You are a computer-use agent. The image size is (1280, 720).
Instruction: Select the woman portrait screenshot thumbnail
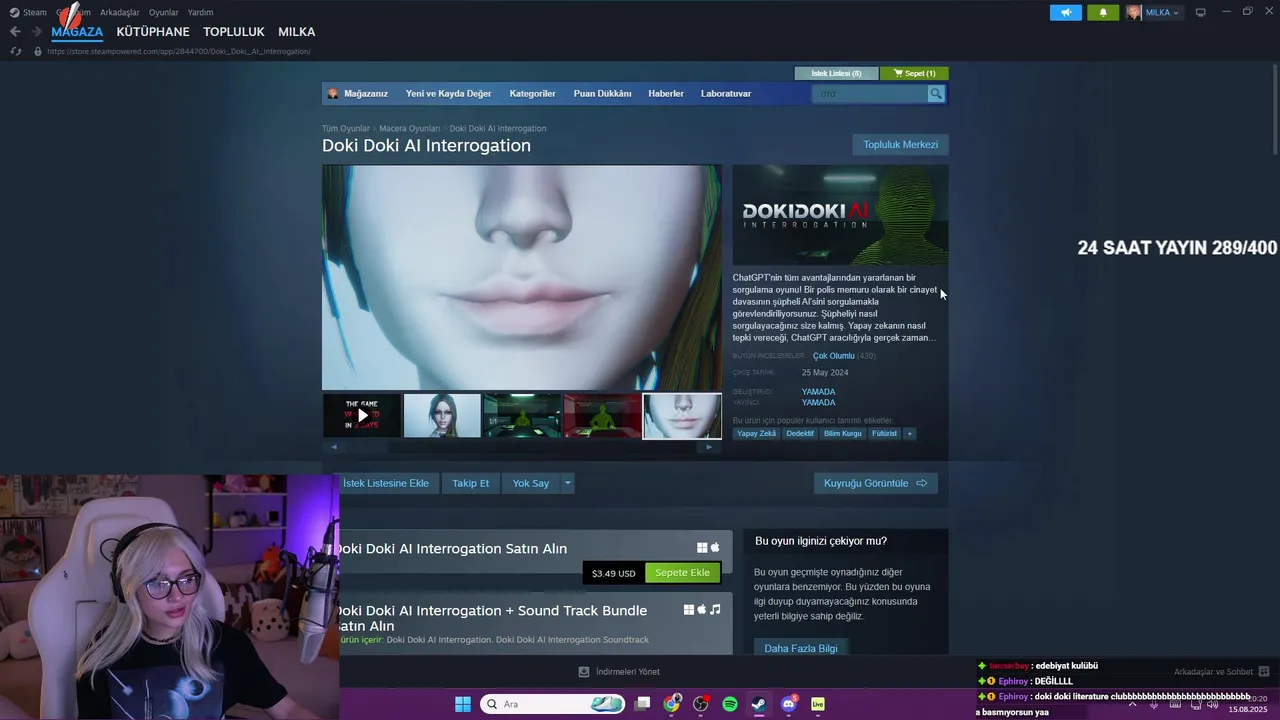click(x=442, y=416)
